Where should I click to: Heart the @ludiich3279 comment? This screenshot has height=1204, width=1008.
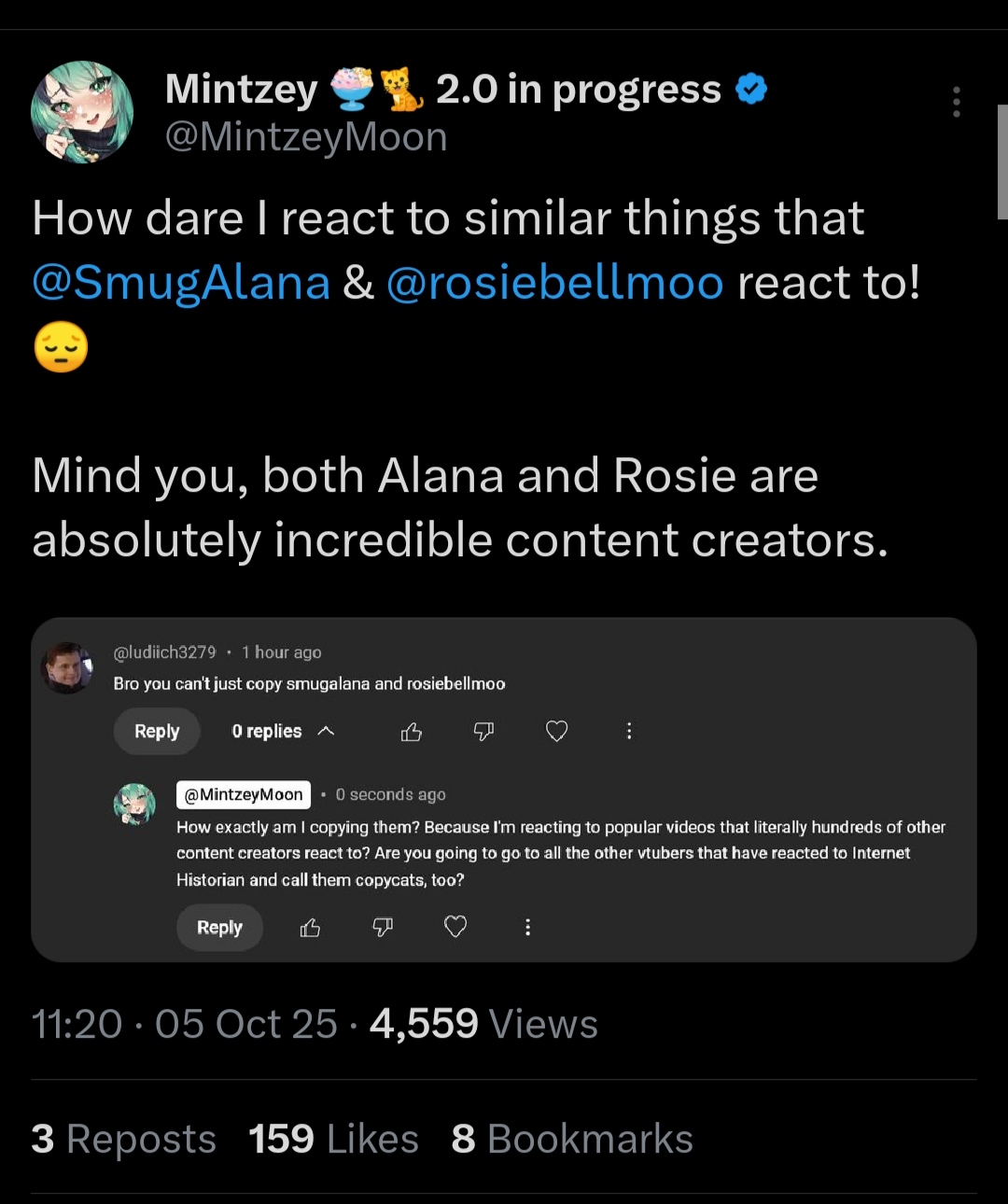556,732
